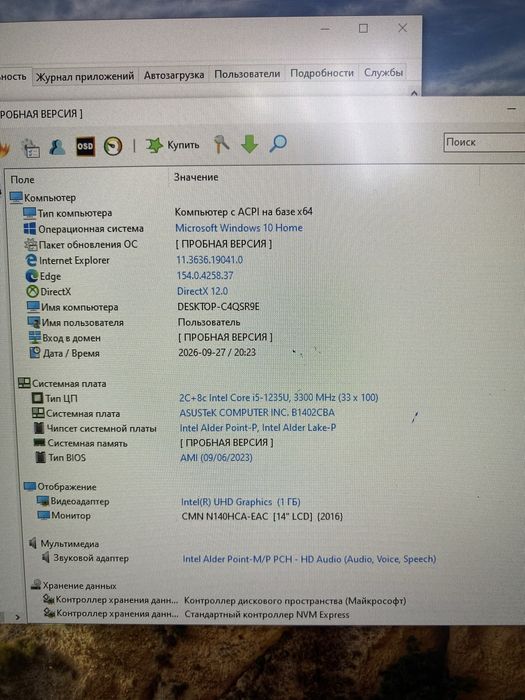The image size is (525, 700).
Task: Select the Контроллер дискового пространства (Майкрософт) value
Action: [295, 601]
